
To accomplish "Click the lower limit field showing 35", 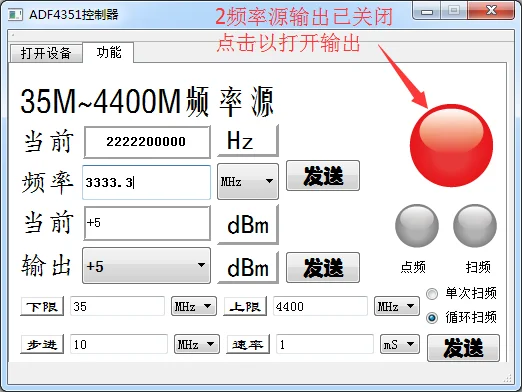I will pyautogui.click(x=117, y=306).
